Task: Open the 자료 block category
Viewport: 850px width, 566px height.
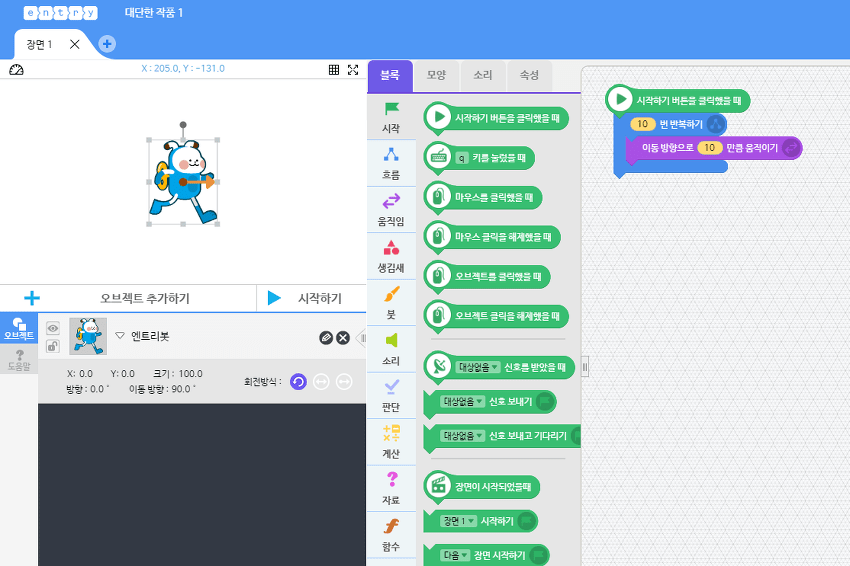Action: click(x=391, y=488)
